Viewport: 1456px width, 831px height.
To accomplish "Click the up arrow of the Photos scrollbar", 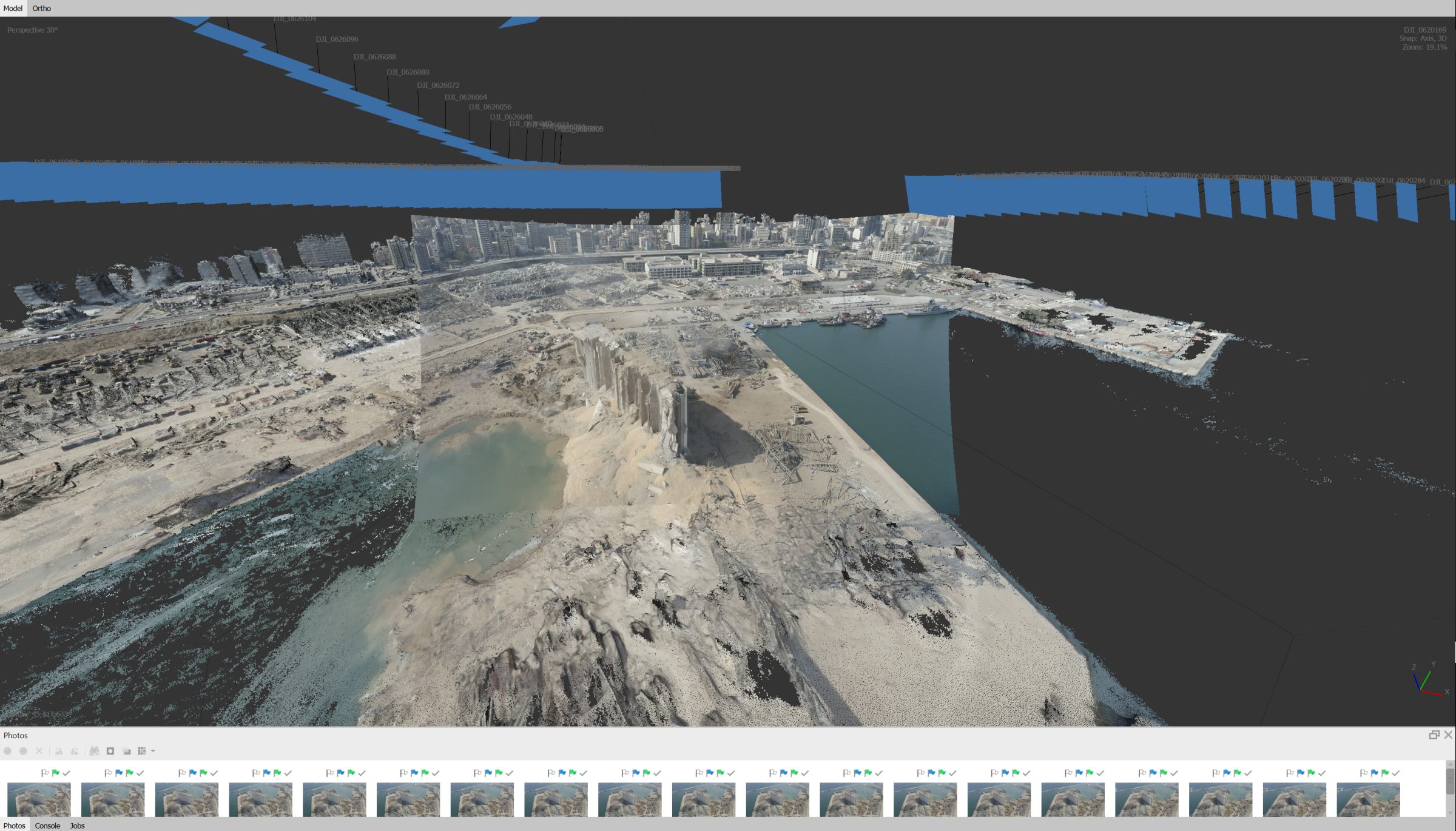I will pos(1450,764).
